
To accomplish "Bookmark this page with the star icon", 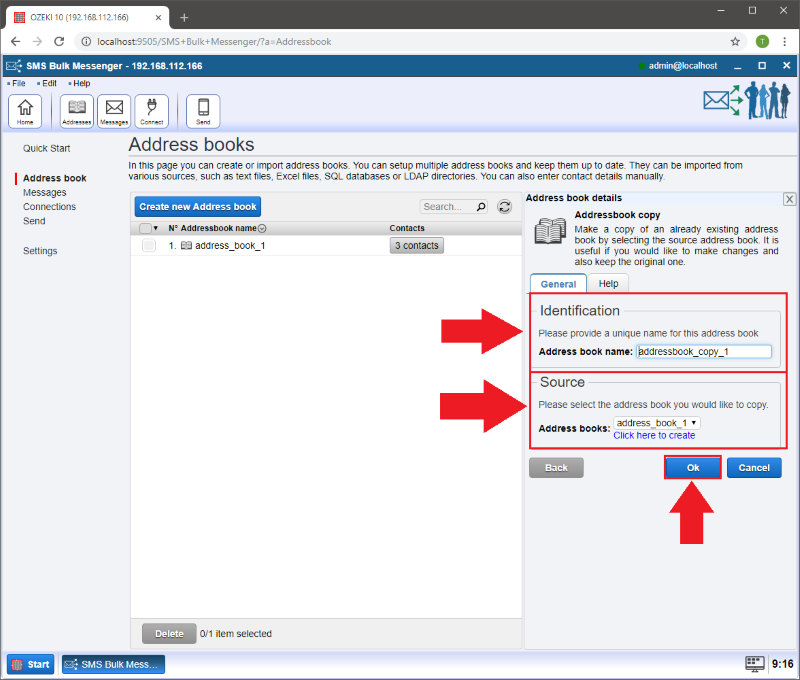I will click(735, 42).
